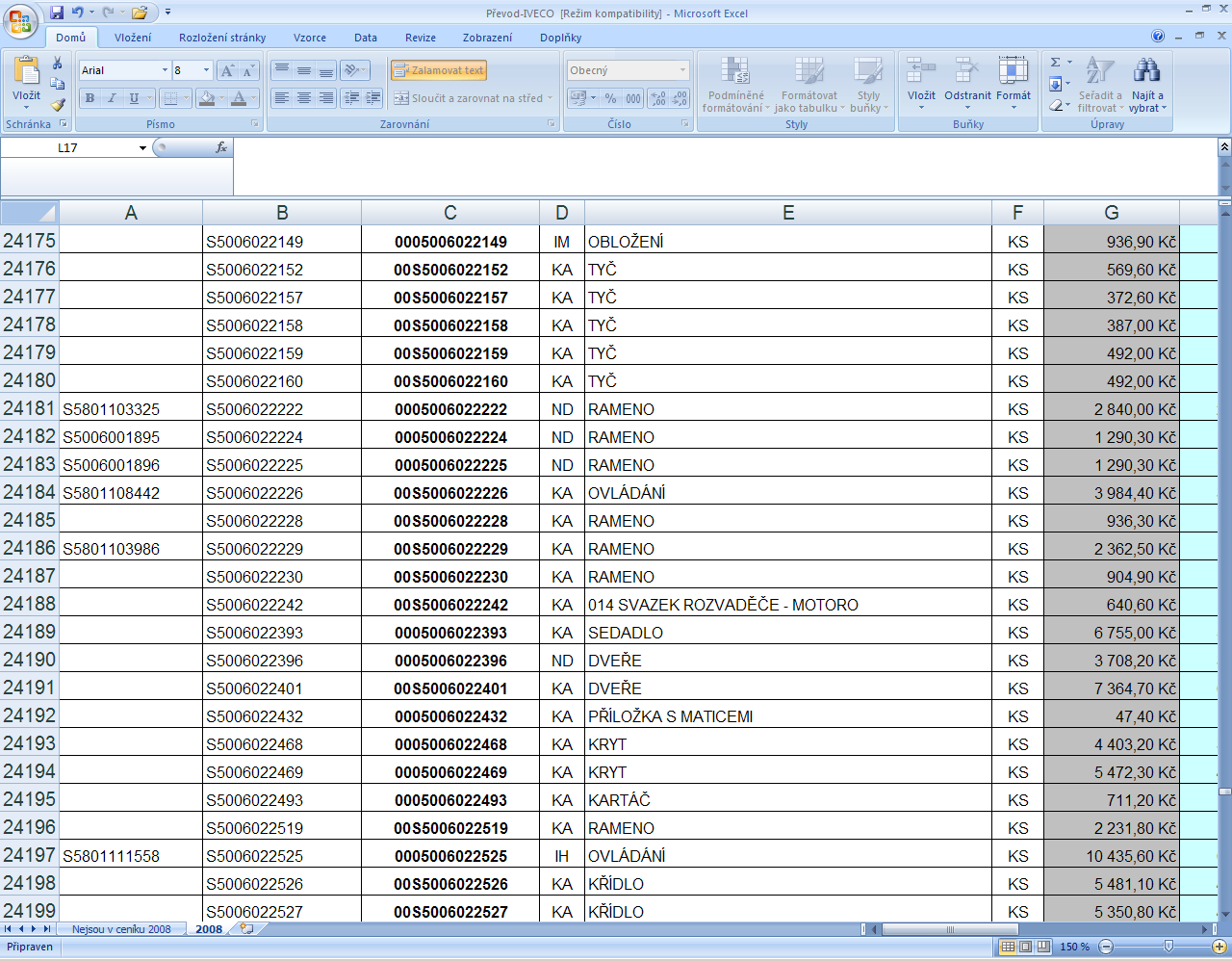Select column C header
The image size is (1232, 961).
(450, 213)
